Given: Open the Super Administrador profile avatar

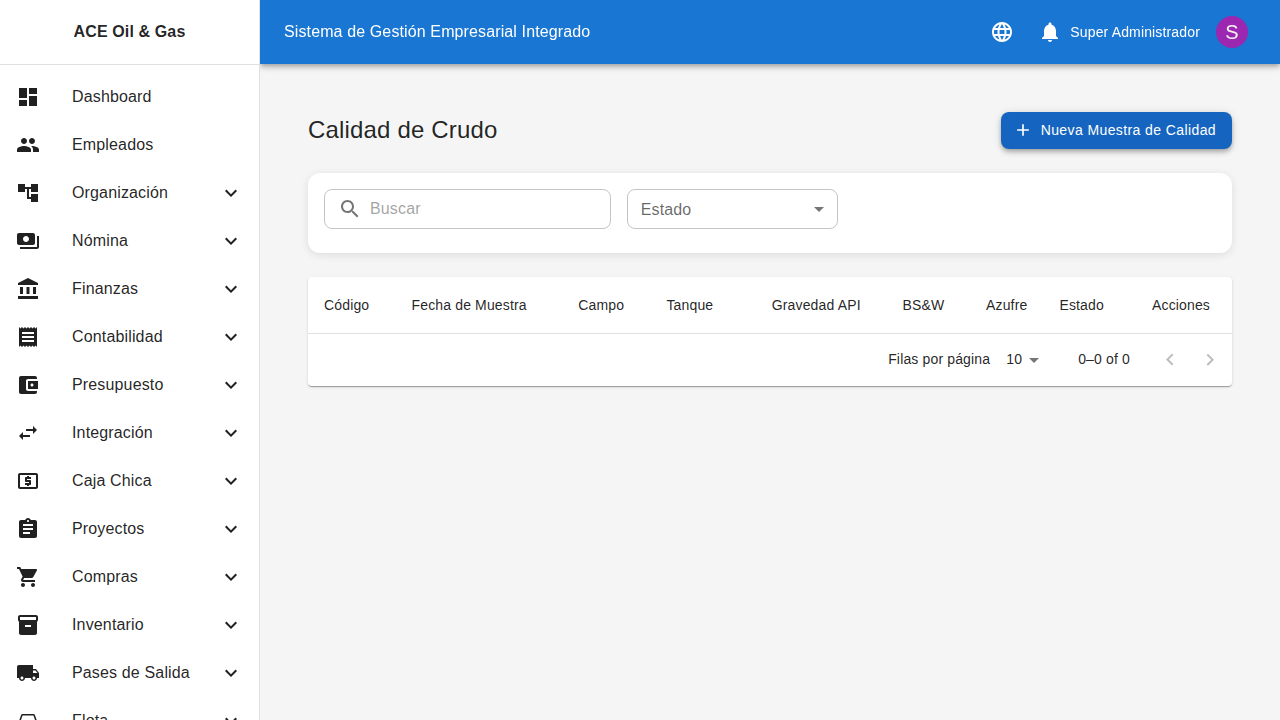Looking at the screenshot, I should 1231,32.
